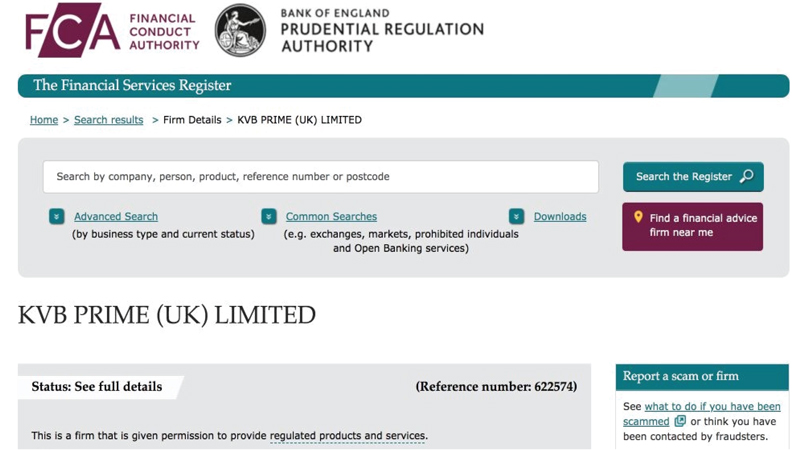Viewport: 792px width, 462px height.
Task: Open the Common Searches link
Action: 331,217
